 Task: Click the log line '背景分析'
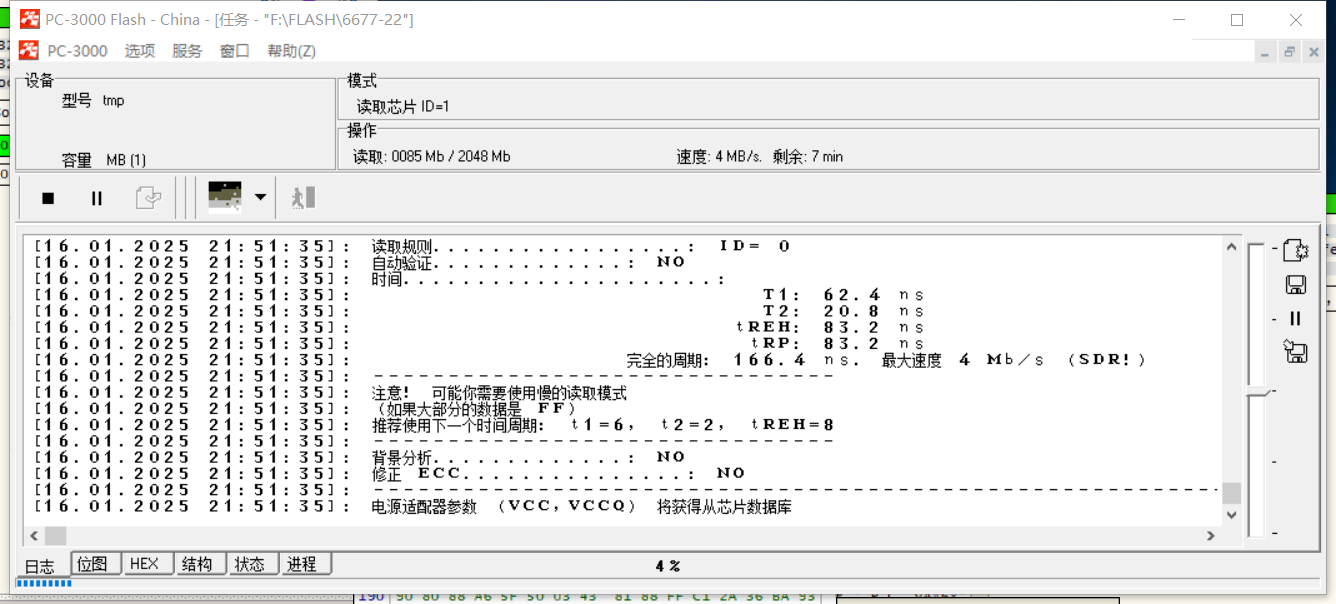click(528, 457)
